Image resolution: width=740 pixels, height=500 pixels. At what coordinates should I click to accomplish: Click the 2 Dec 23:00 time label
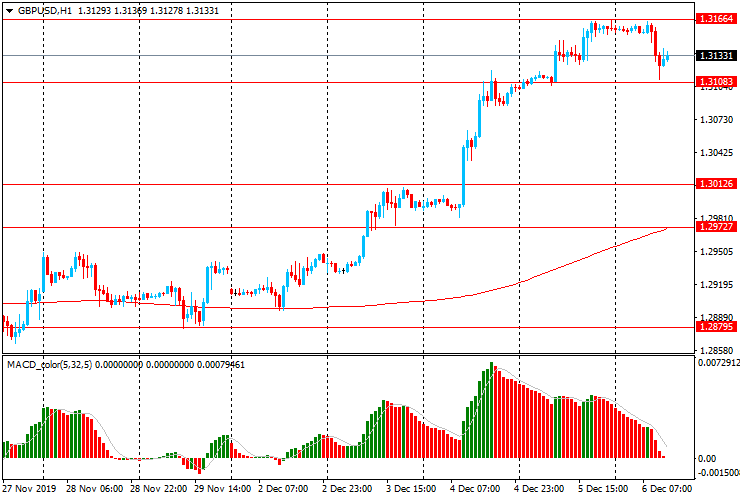(347, 489)
